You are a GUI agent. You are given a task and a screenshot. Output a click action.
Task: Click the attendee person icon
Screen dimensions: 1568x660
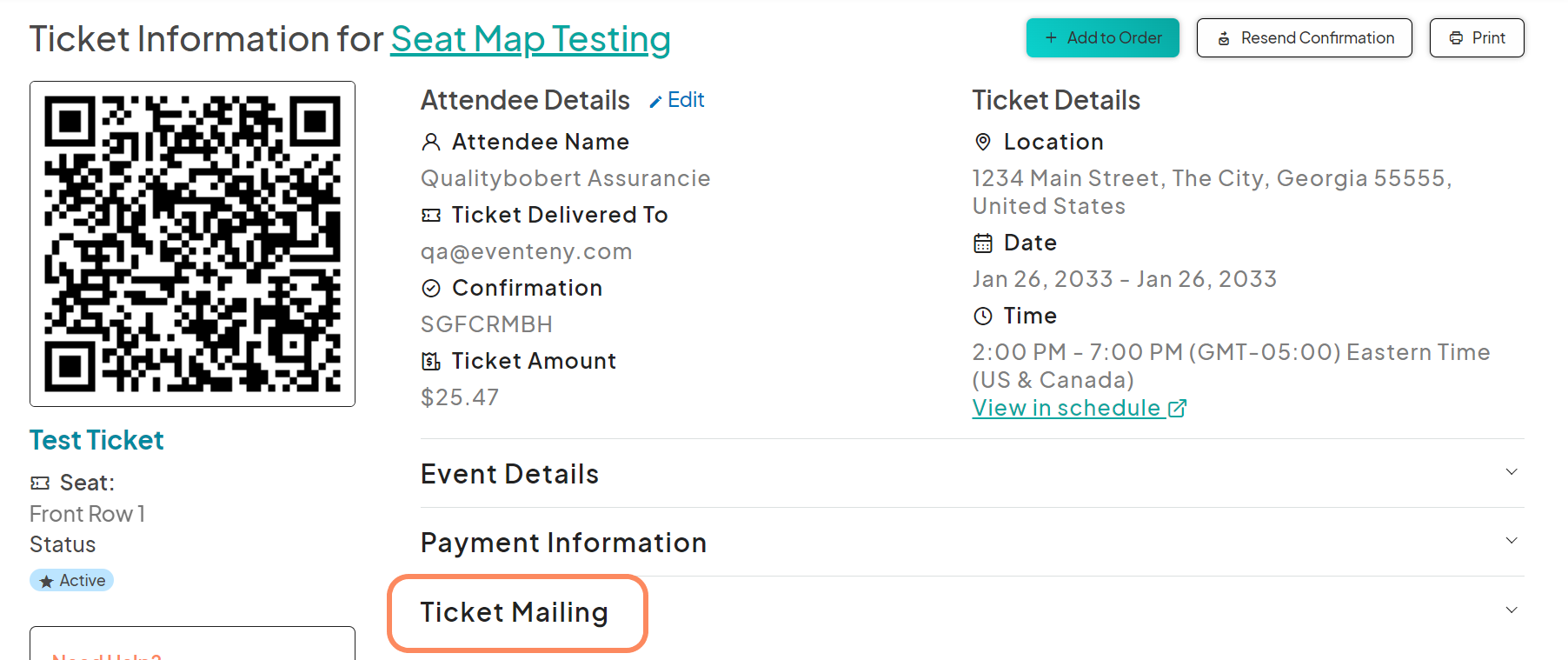(x=431, y=142)
